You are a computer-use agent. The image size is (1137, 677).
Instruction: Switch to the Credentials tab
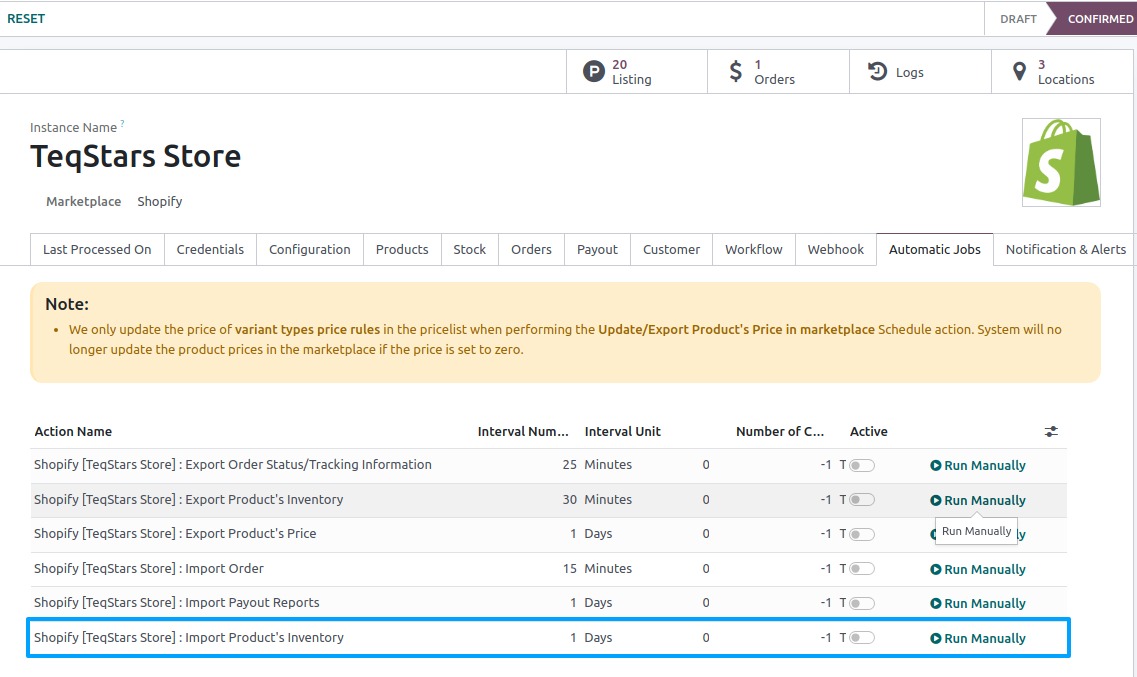210,249
